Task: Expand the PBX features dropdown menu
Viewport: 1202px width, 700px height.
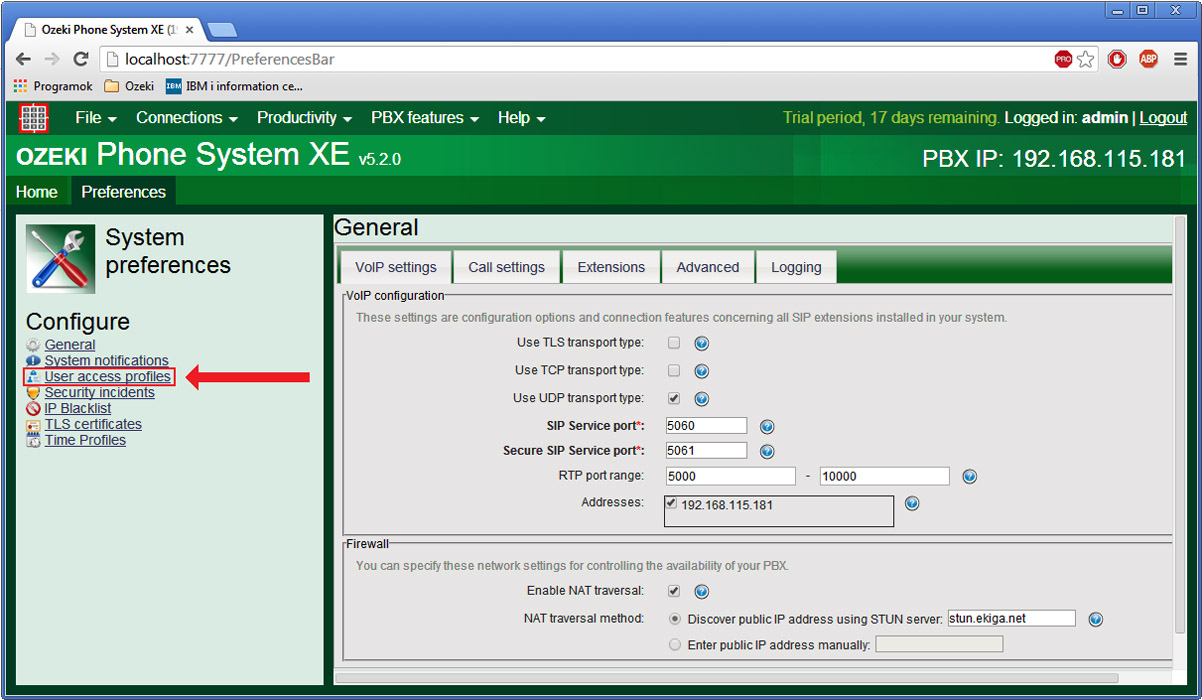Action: point(425,118)
